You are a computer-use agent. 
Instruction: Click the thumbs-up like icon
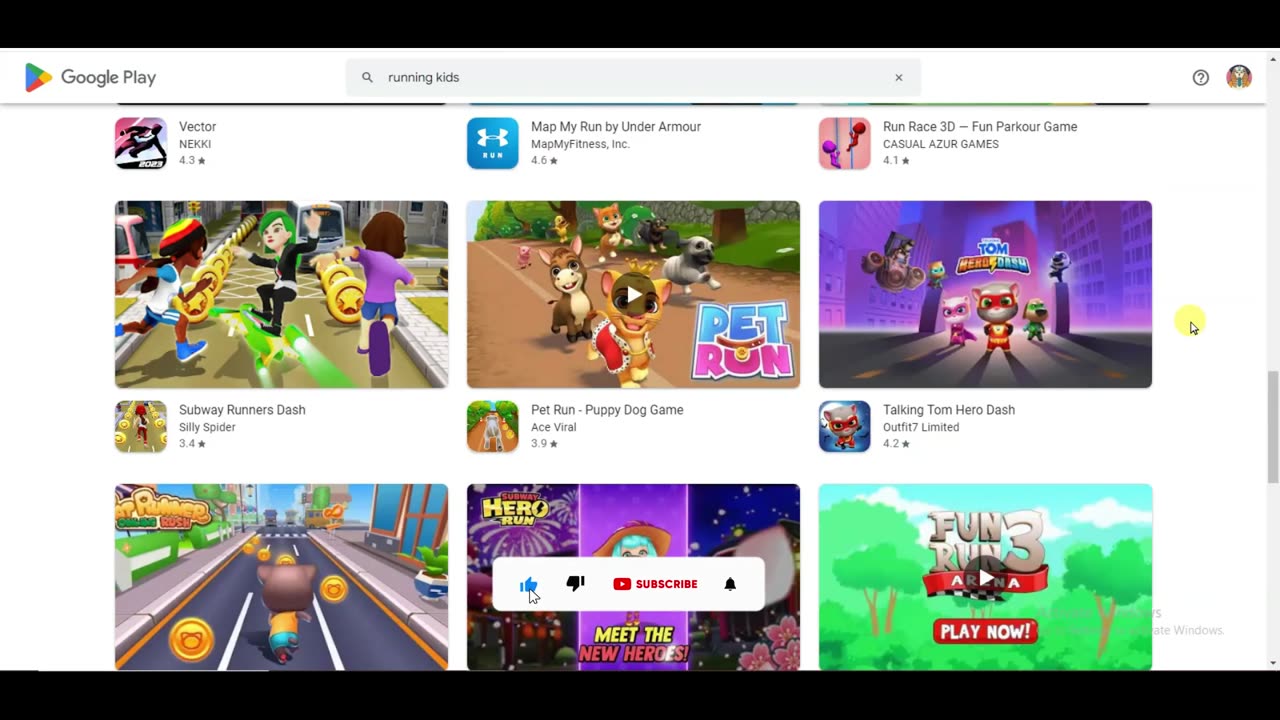pos(529,584)
